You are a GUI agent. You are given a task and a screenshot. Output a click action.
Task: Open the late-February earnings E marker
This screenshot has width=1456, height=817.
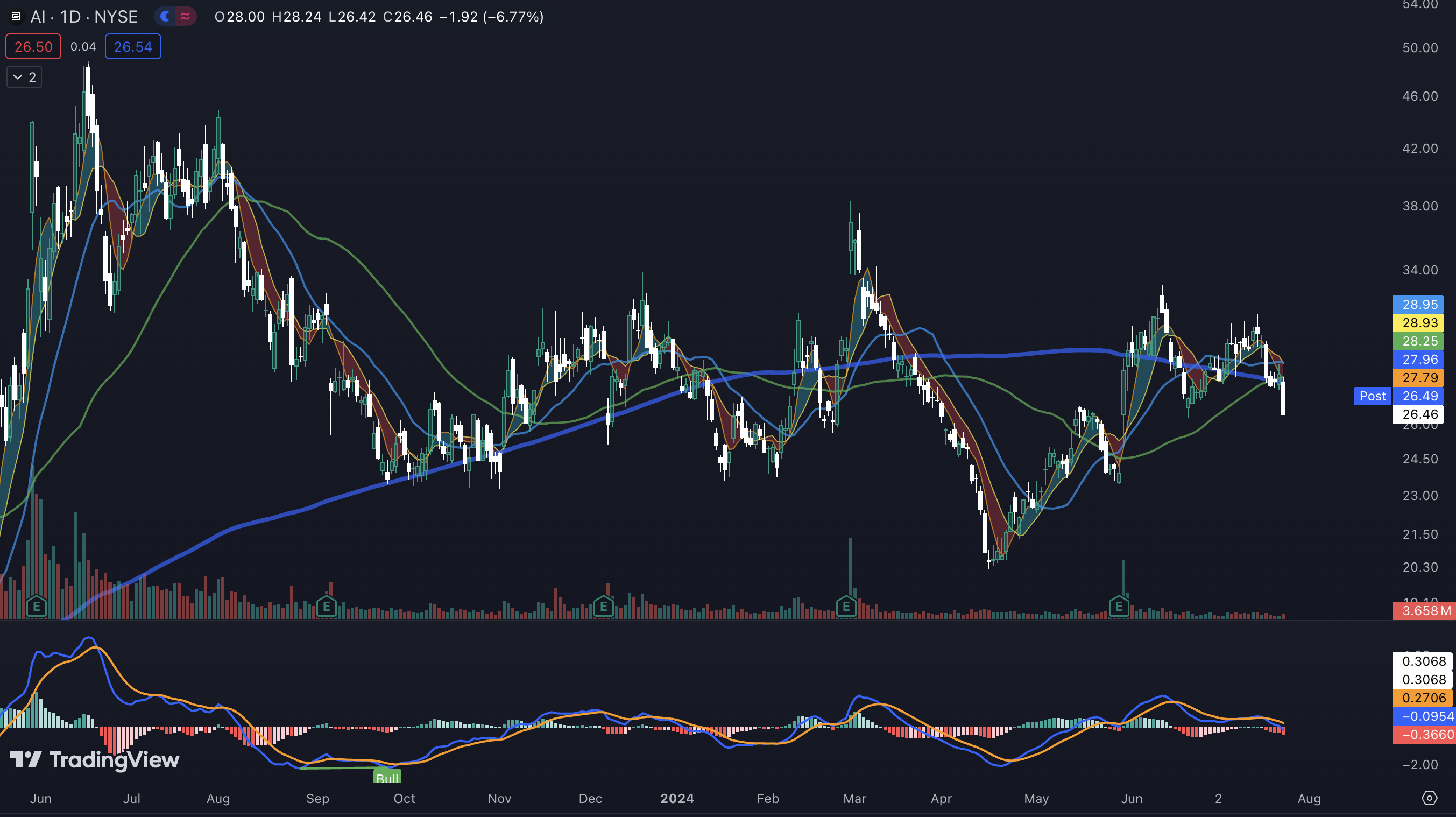[x=846, y=607]
